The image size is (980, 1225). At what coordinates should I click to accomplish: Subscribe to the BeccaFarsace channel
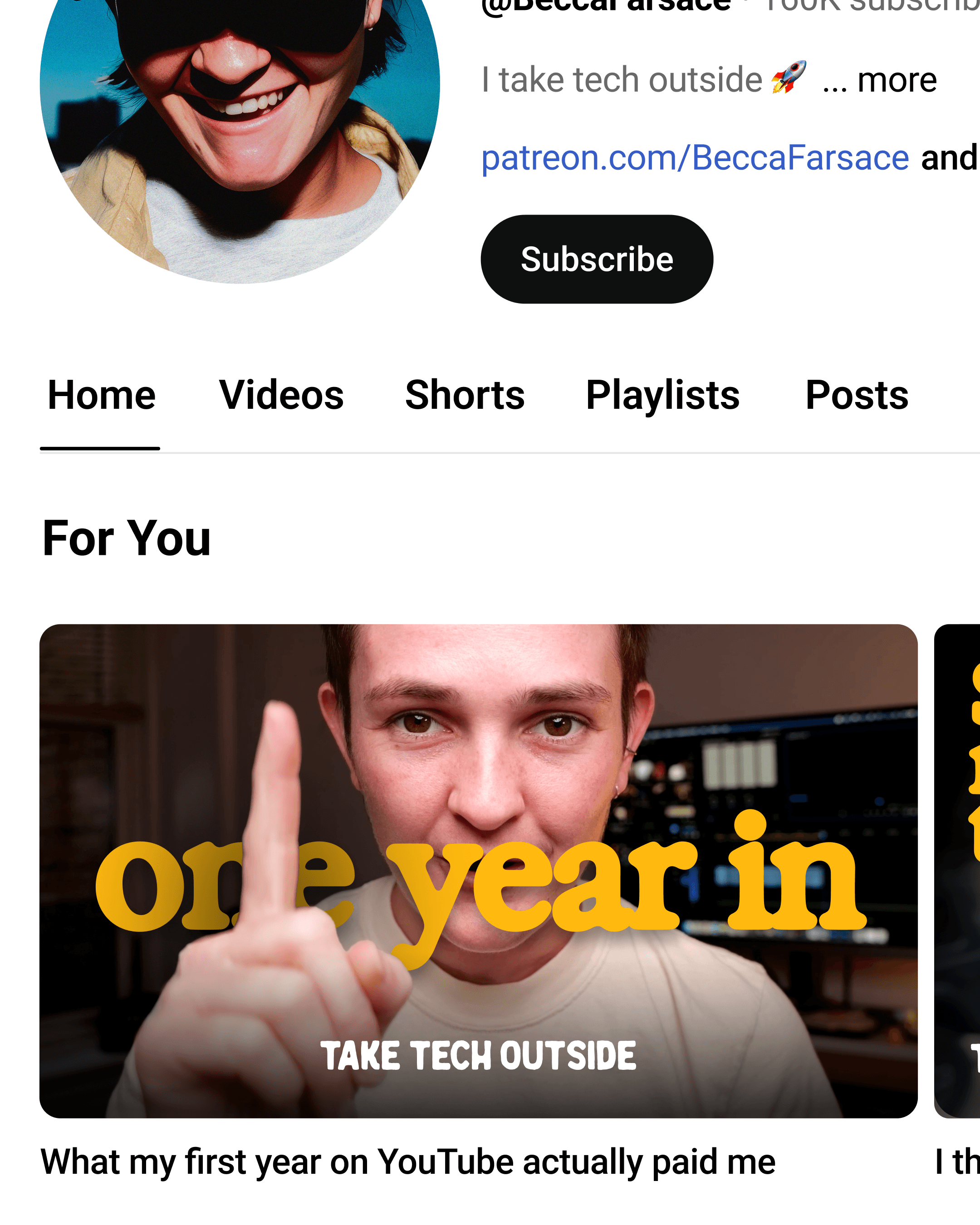pyautogui.click(x=597, y=259)
